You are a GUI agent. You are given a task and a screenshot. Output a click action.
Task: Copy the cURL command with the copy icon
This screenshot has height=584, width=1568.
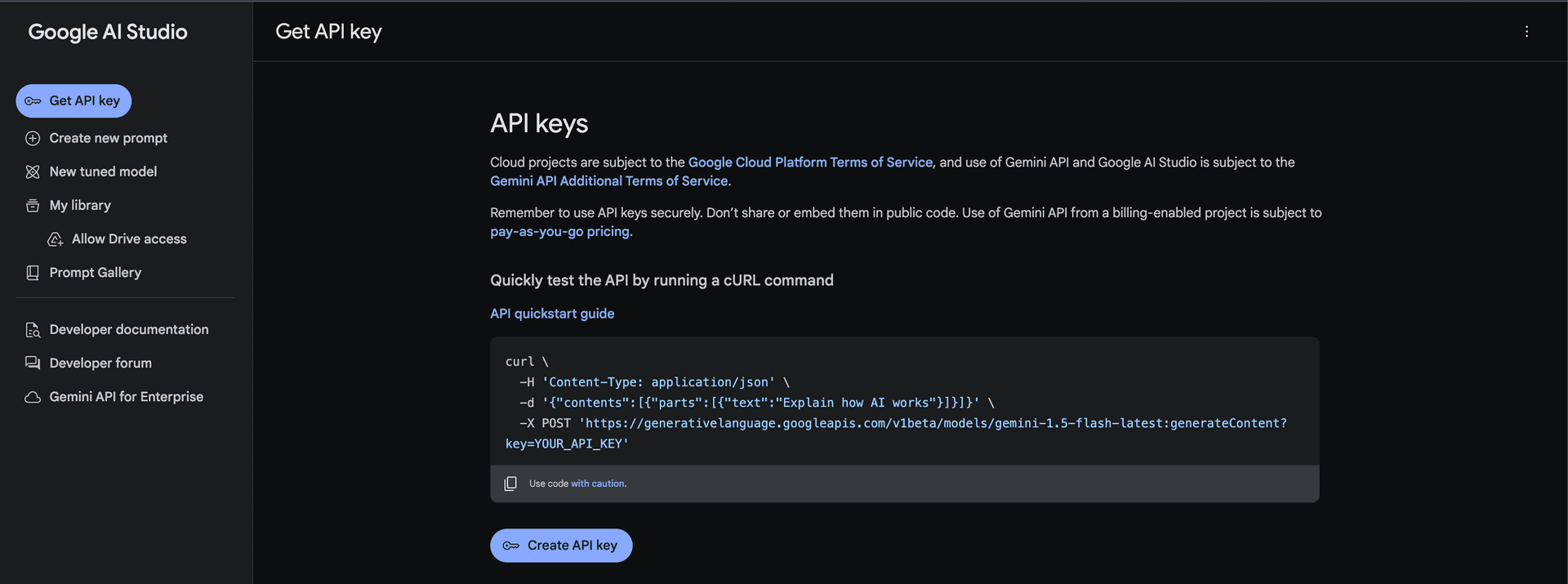click(510, 484)
